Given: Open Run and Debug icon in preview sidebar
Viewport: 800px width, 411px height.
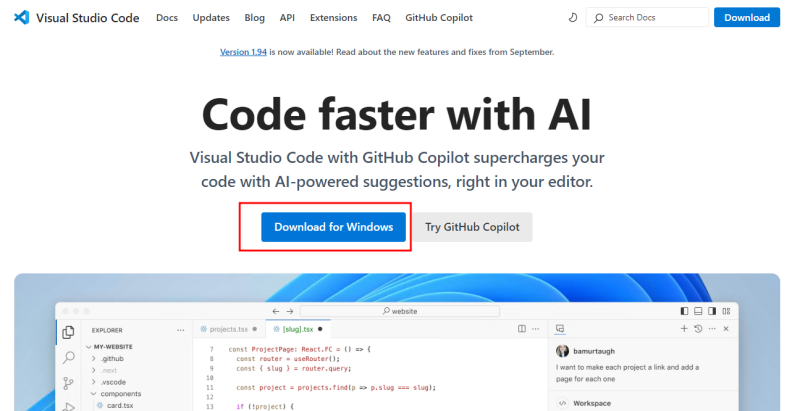Looking at the screenshot, I should click(68, 406).
